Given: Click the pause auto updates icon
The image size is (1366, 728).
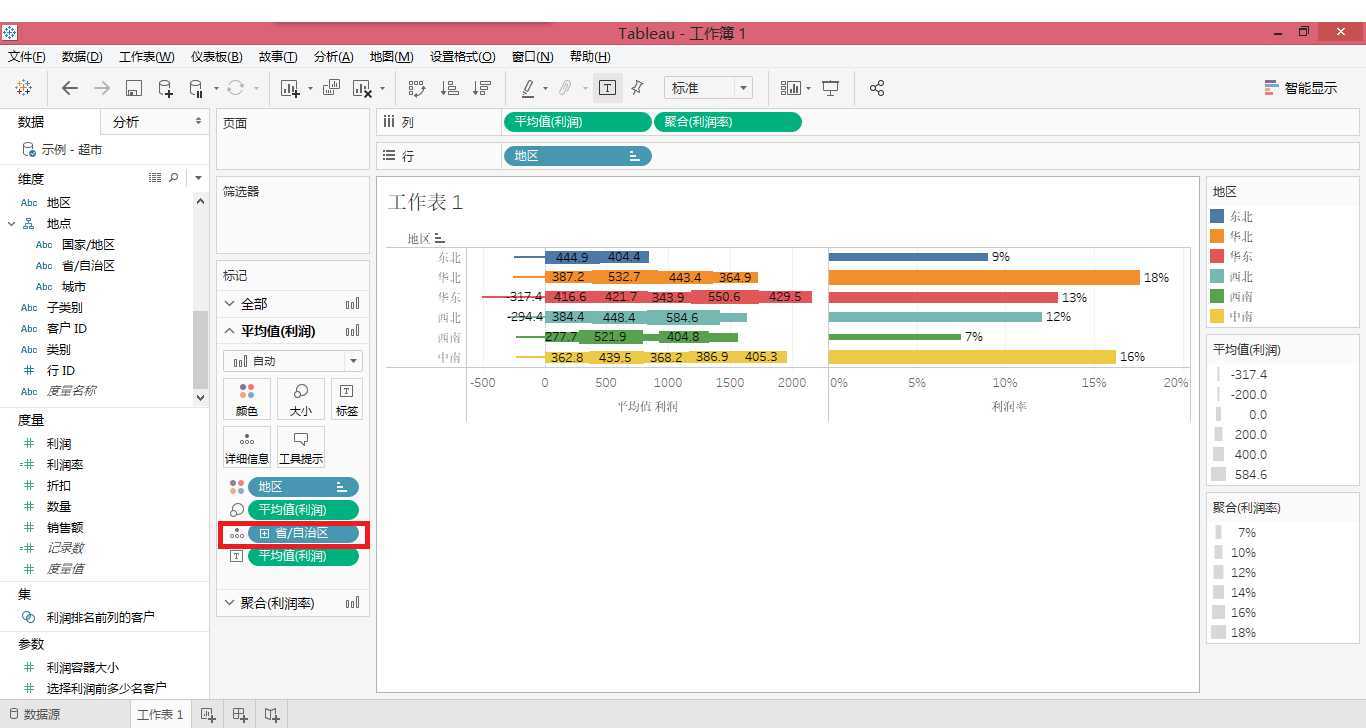Looking at the screenshot, I should tap(197, 88).
